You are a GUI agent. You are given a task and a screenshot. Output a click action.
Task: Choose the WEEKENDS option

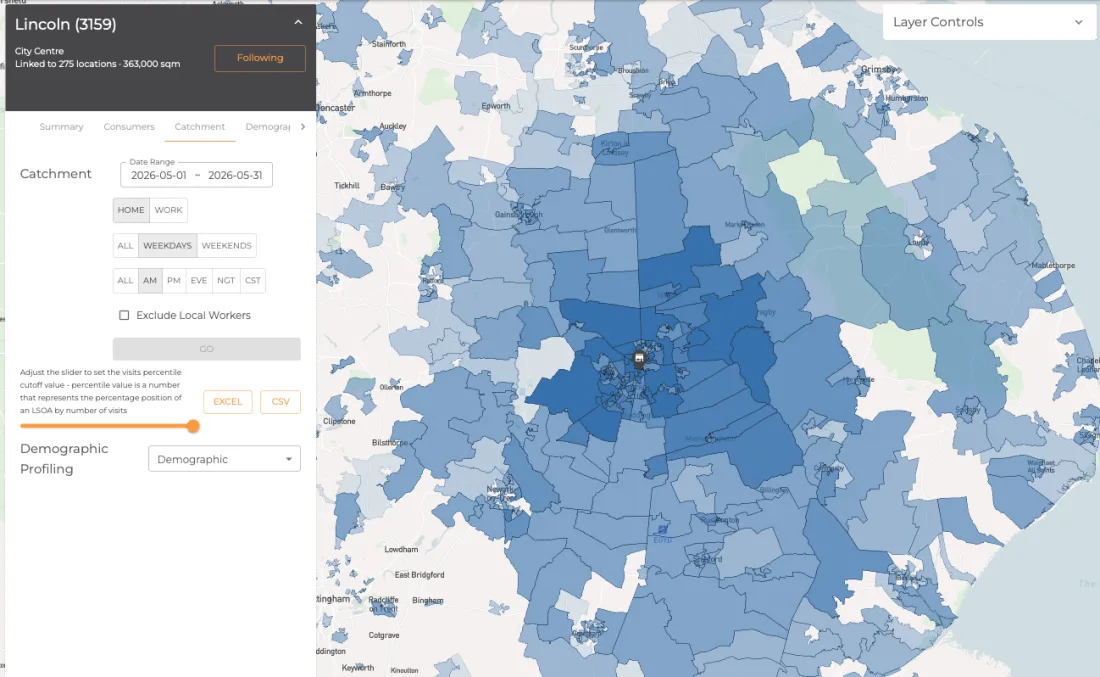227,246
